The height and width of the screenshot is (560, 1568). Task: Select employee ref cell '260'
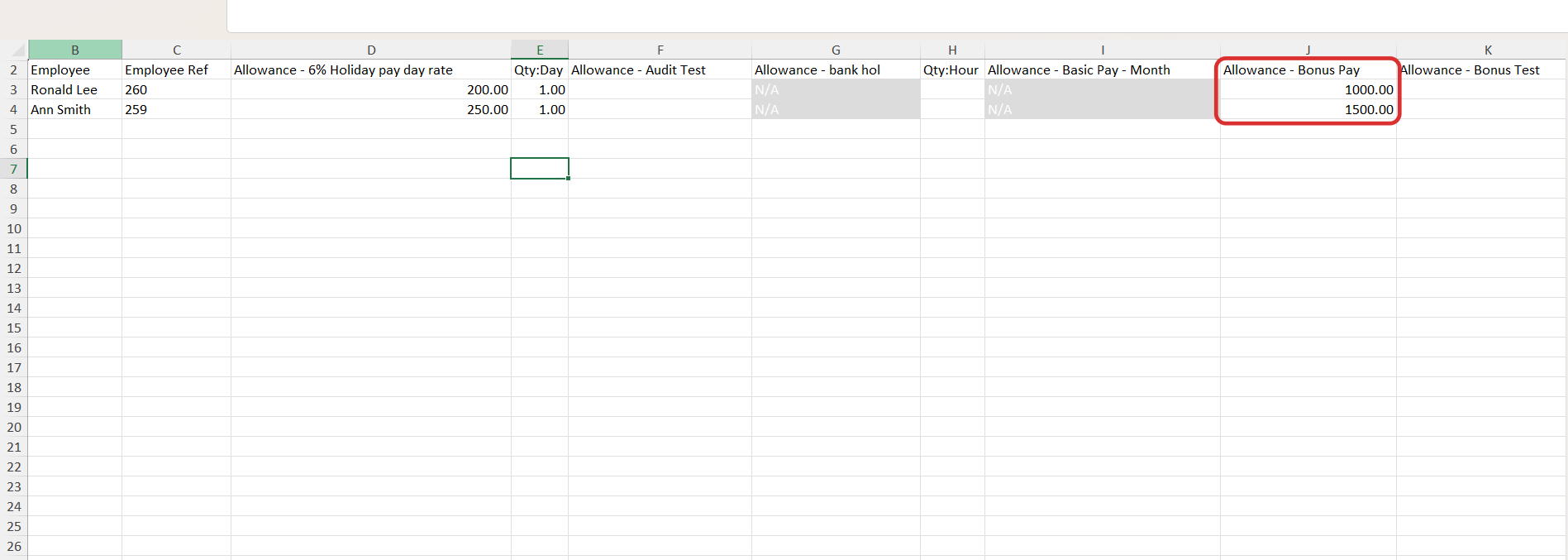pyautogui.click(x=177, y=89)
